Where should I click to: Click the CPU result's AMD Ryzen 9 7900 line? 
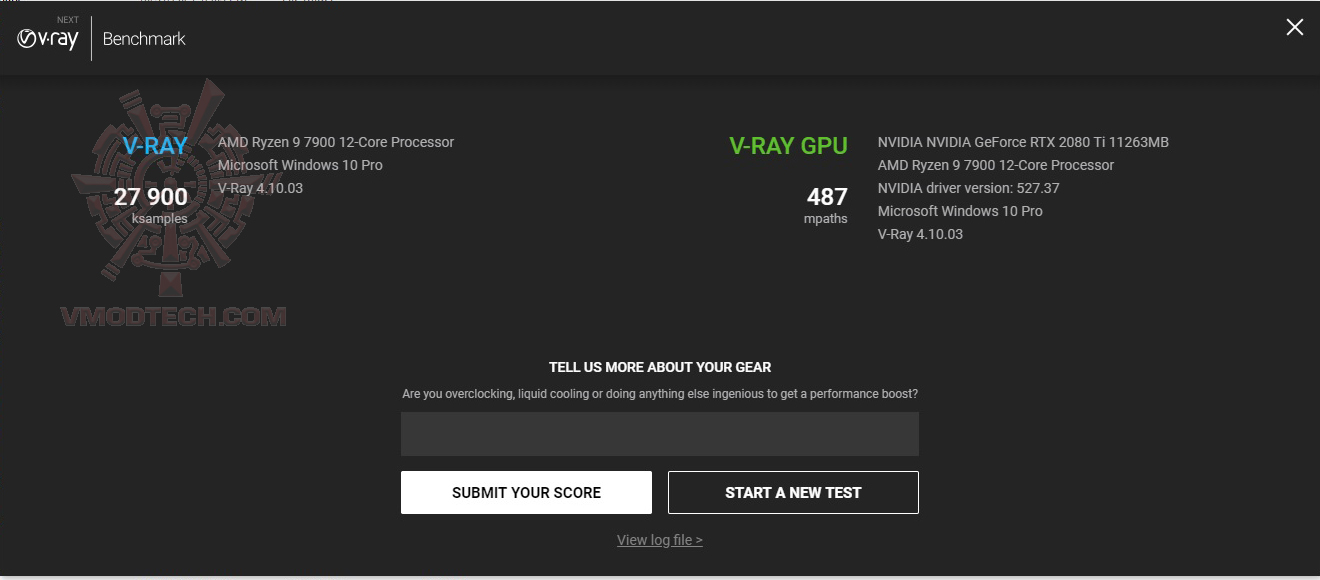(336, 142)
